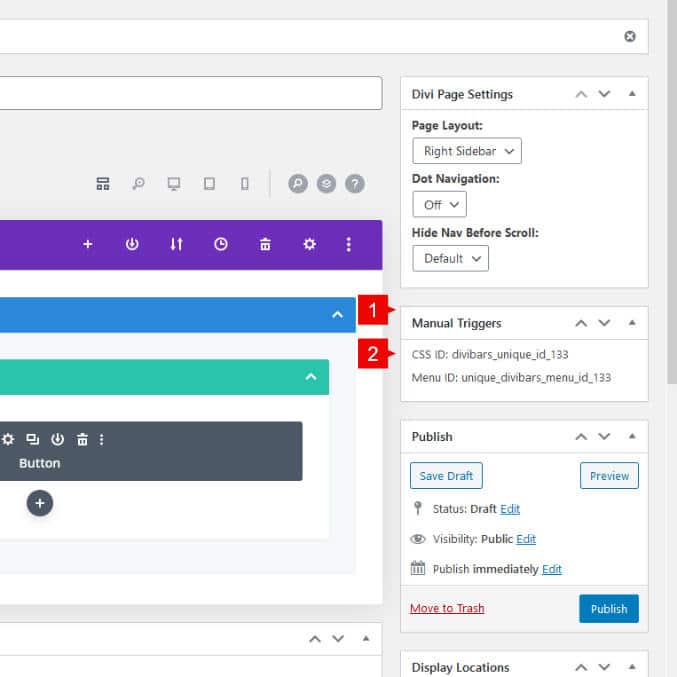
Task: Open Dot Navigation dropdown
Action: tap(439, 204)
